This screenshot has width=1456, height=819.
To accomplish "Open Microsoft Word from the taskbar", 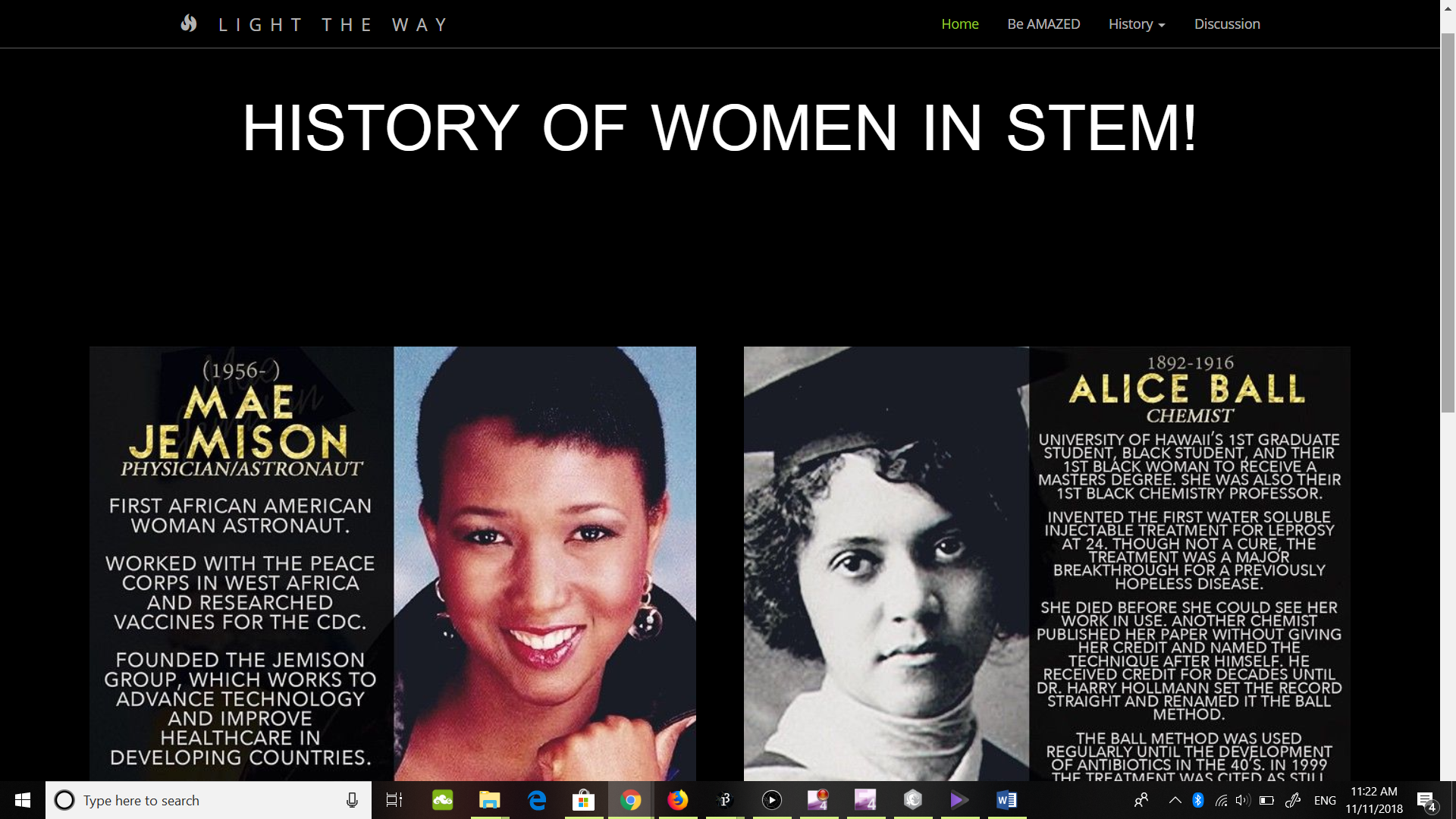I will point(1006,800).
